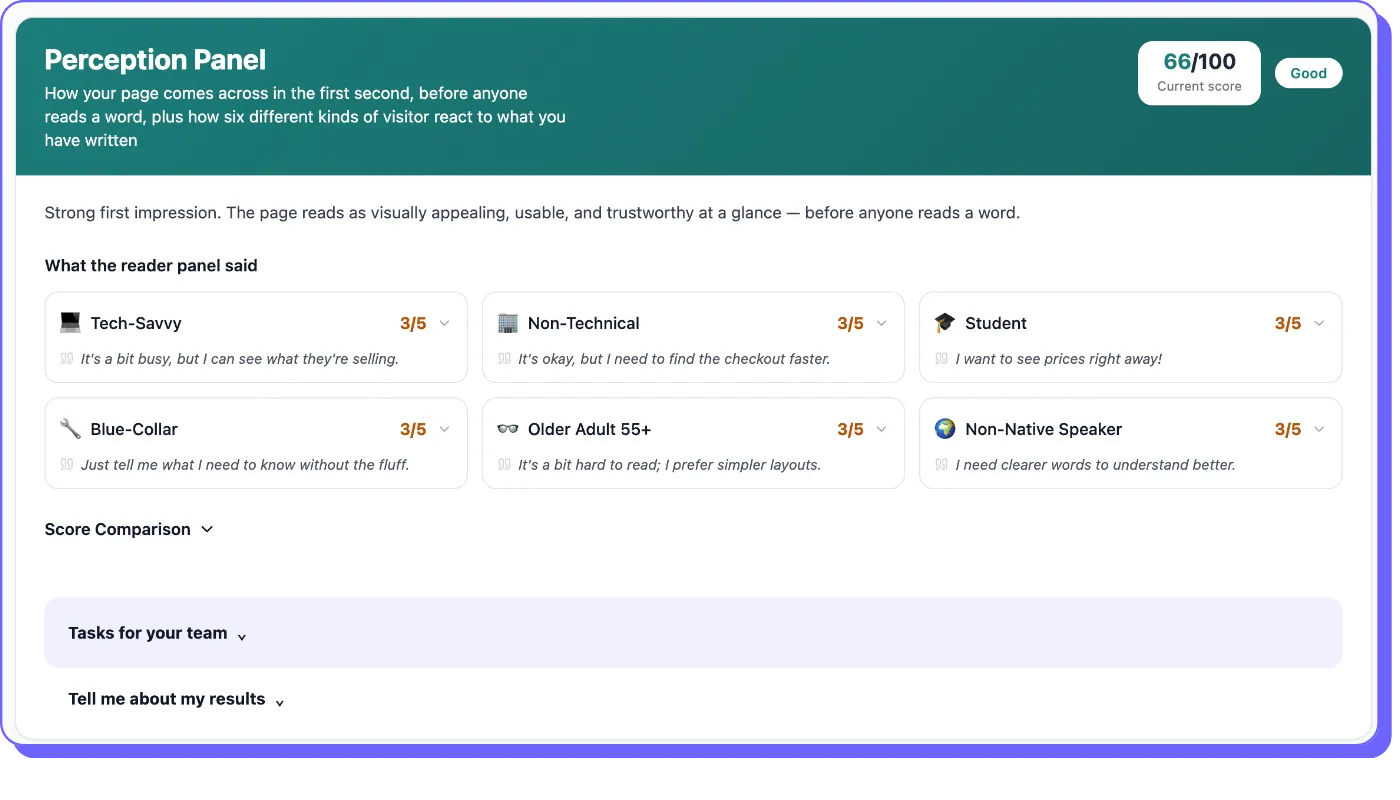Click the Older Adult 55+ 3/5 score
Viewport: 1400px width, 800px height.
(850, 429)
